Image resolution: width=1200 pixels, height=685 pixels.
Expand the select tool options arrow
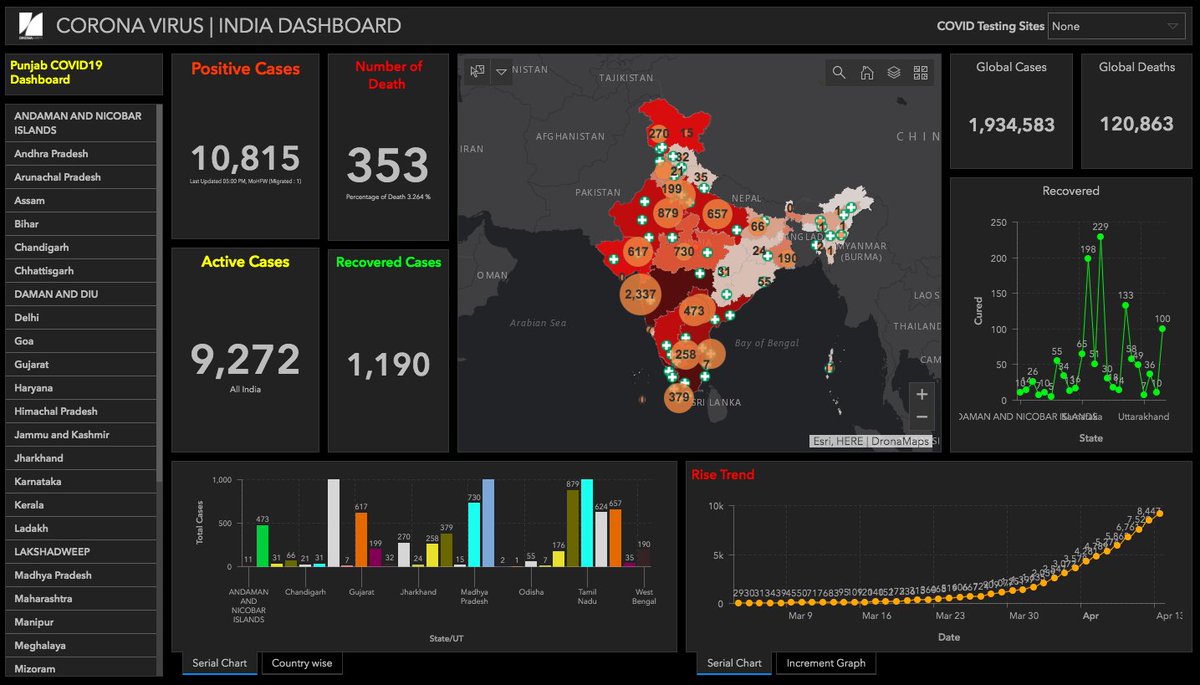click(x=501, y=73)
